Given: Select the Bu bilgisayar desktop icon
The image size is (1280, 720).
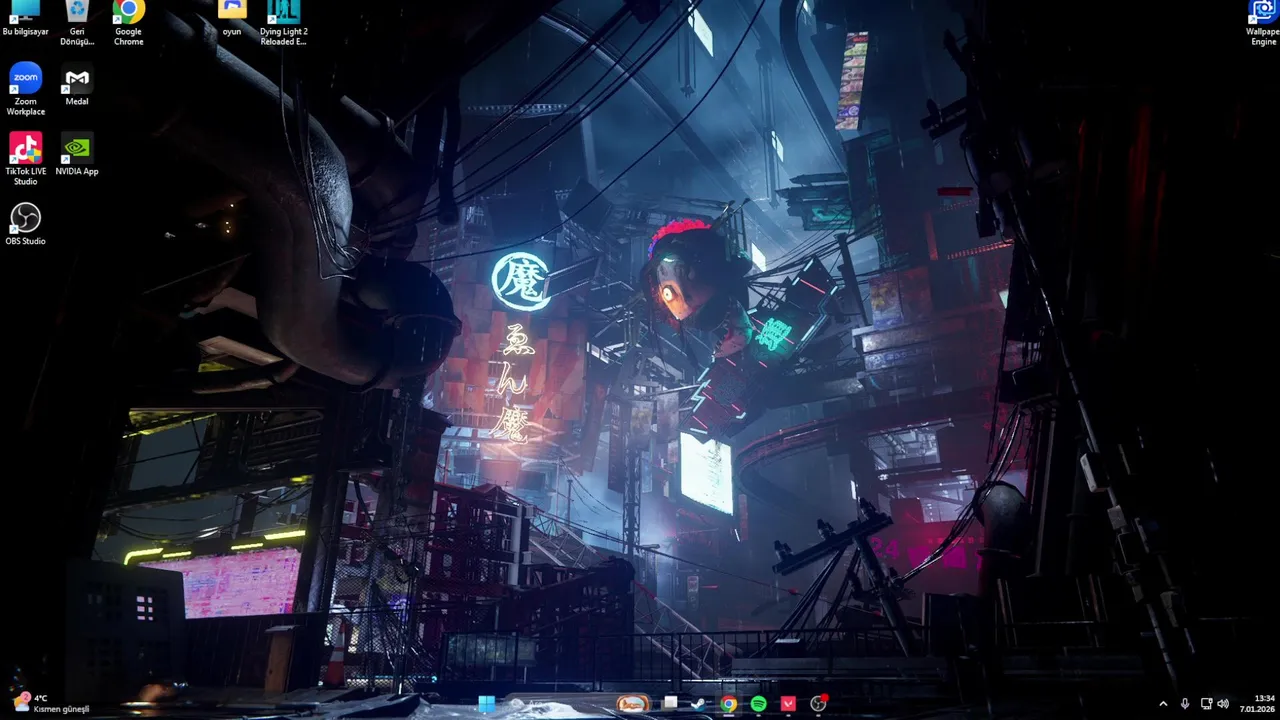Looking at the screenshot, I should 25,18.
